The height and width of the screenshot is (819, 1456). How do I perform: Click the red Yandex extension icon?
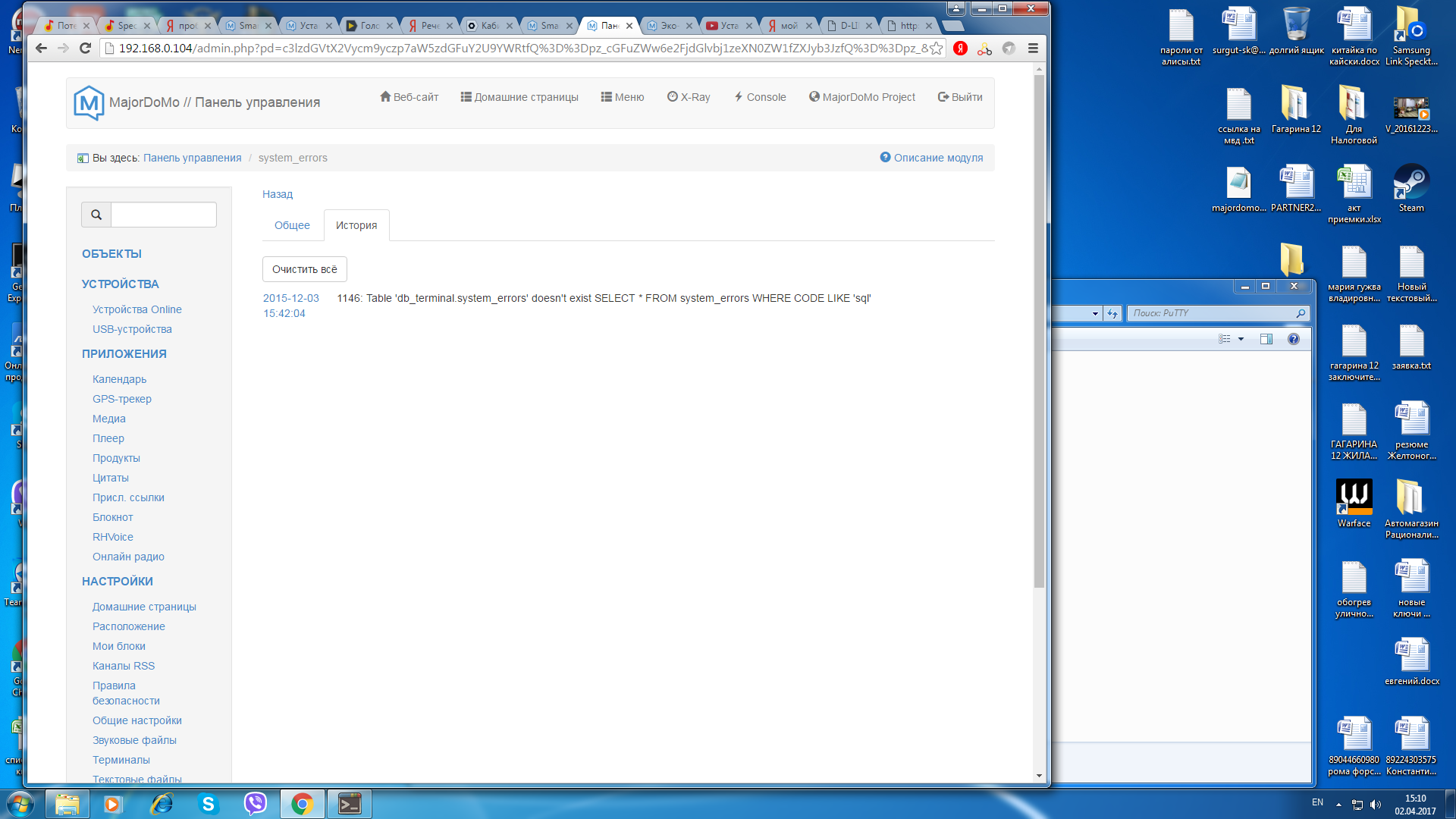(x=960, y=49)
